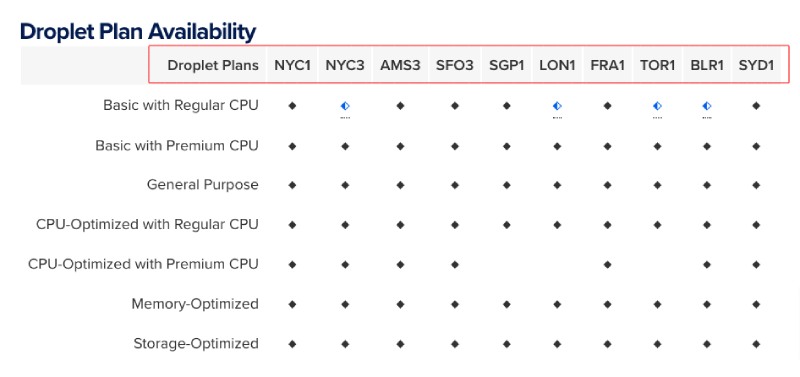
Task: Click the Basic with Regular CPU row label
Action: tap(181, 105)
